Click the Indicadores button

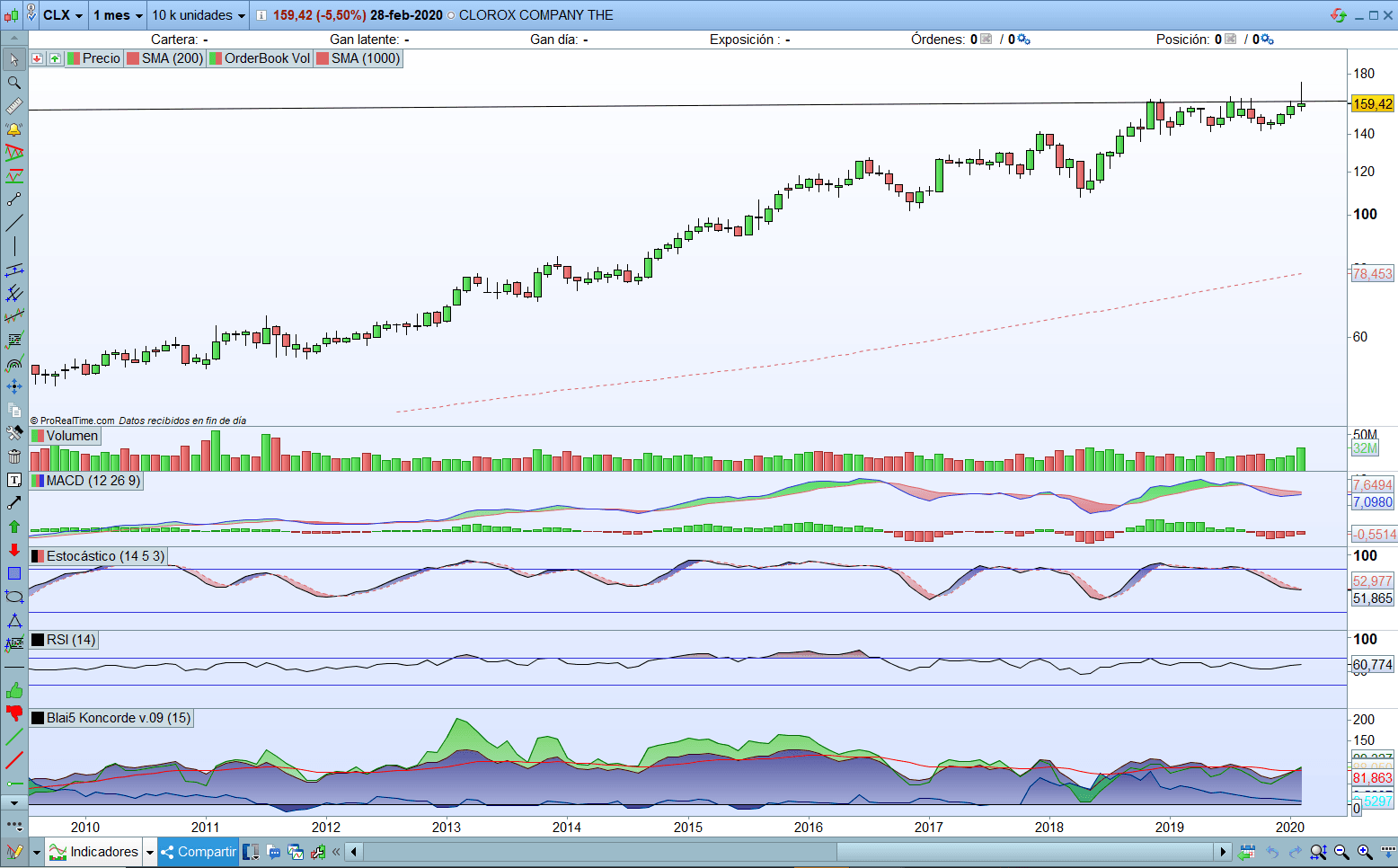click(93, 852)
